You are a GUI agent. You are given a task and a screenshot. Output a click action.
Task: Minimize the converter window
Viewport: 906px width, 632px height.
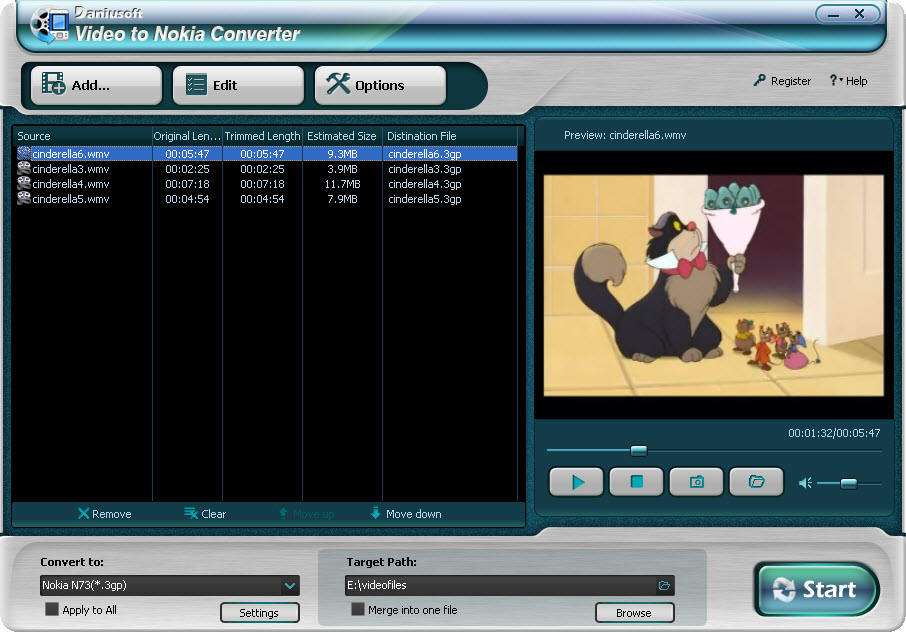click(833, 14)
